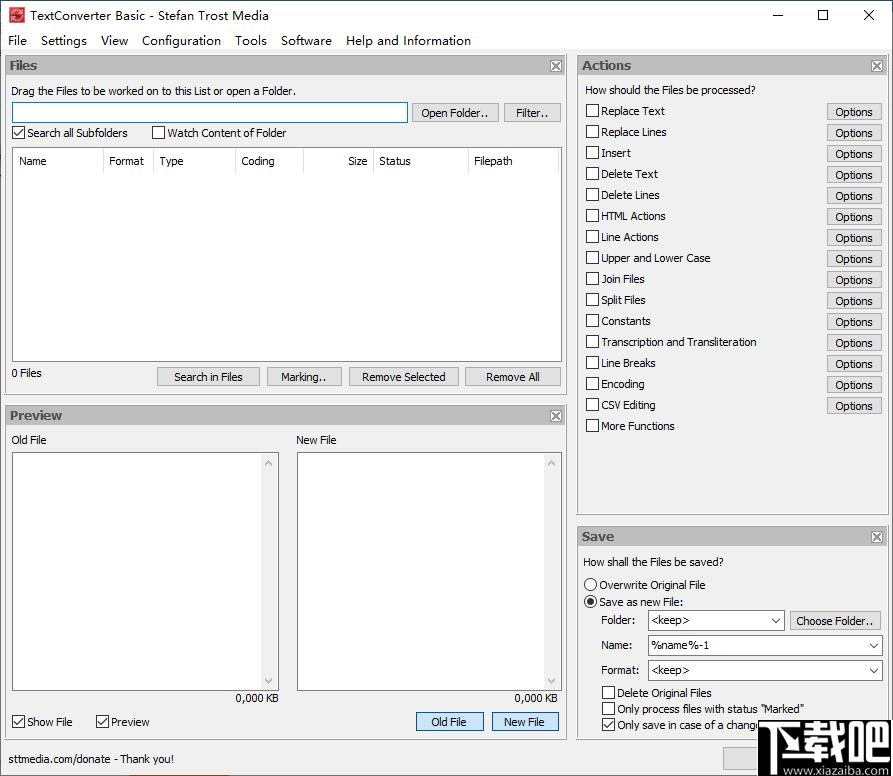Screen dimensions: 893x776
Task: Expand the Format dropdown
Action: 874,671
